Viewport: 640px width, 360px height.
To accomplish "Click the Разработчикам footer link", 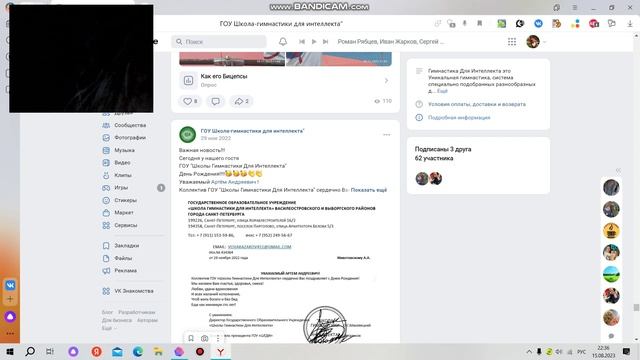I will point(137,312).
